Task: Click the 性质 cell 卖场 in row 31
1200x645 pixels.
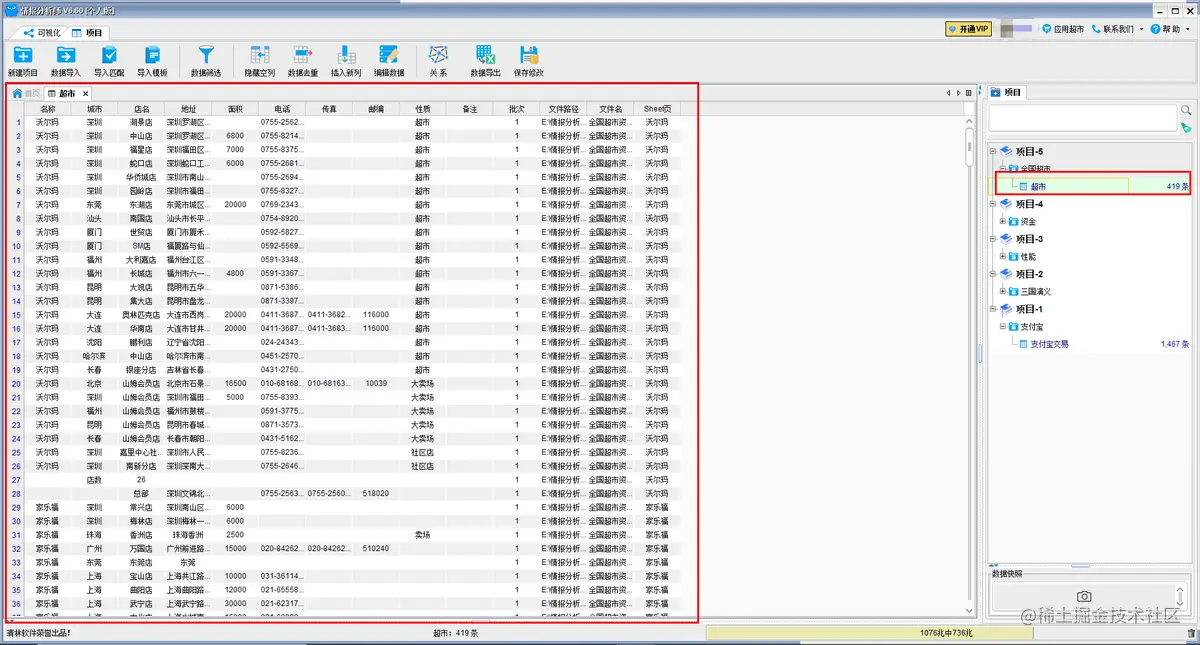Action: 423,535
